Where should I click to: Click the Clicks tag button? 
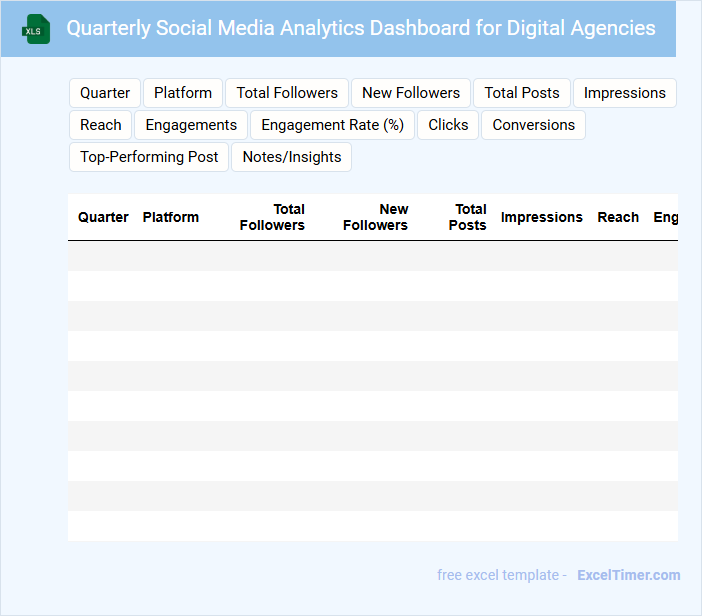(x=448, y=125)
